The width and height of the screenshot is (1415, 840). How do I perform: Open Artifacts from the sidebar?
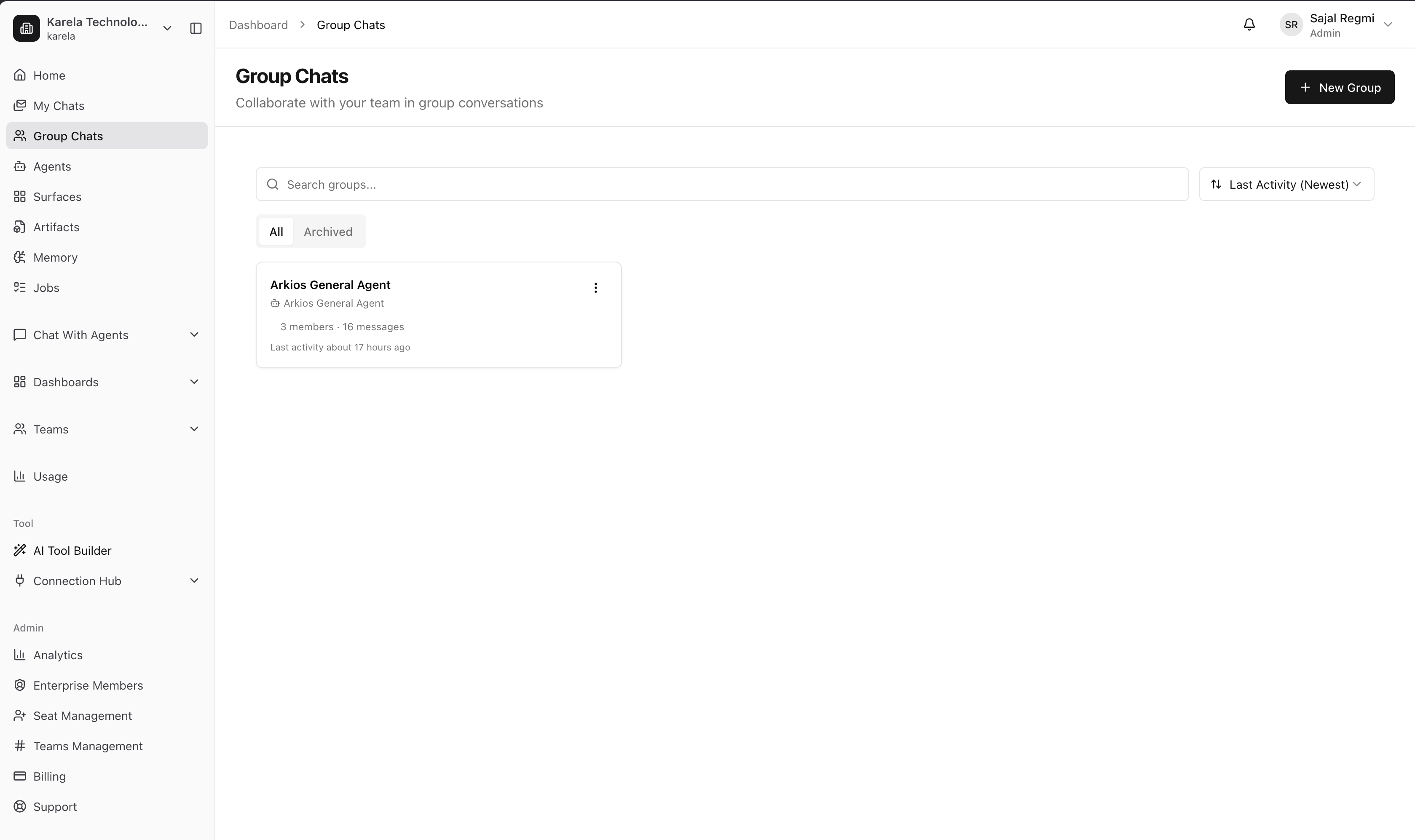point(107,227)
